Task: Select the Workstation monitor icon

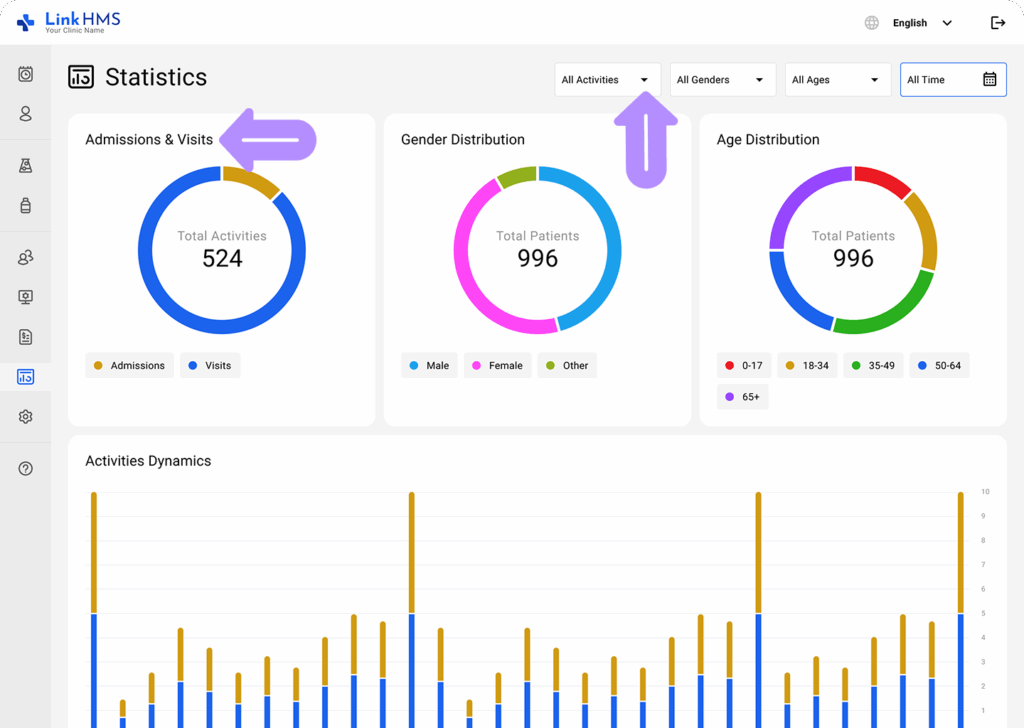Action: [25, 297]
